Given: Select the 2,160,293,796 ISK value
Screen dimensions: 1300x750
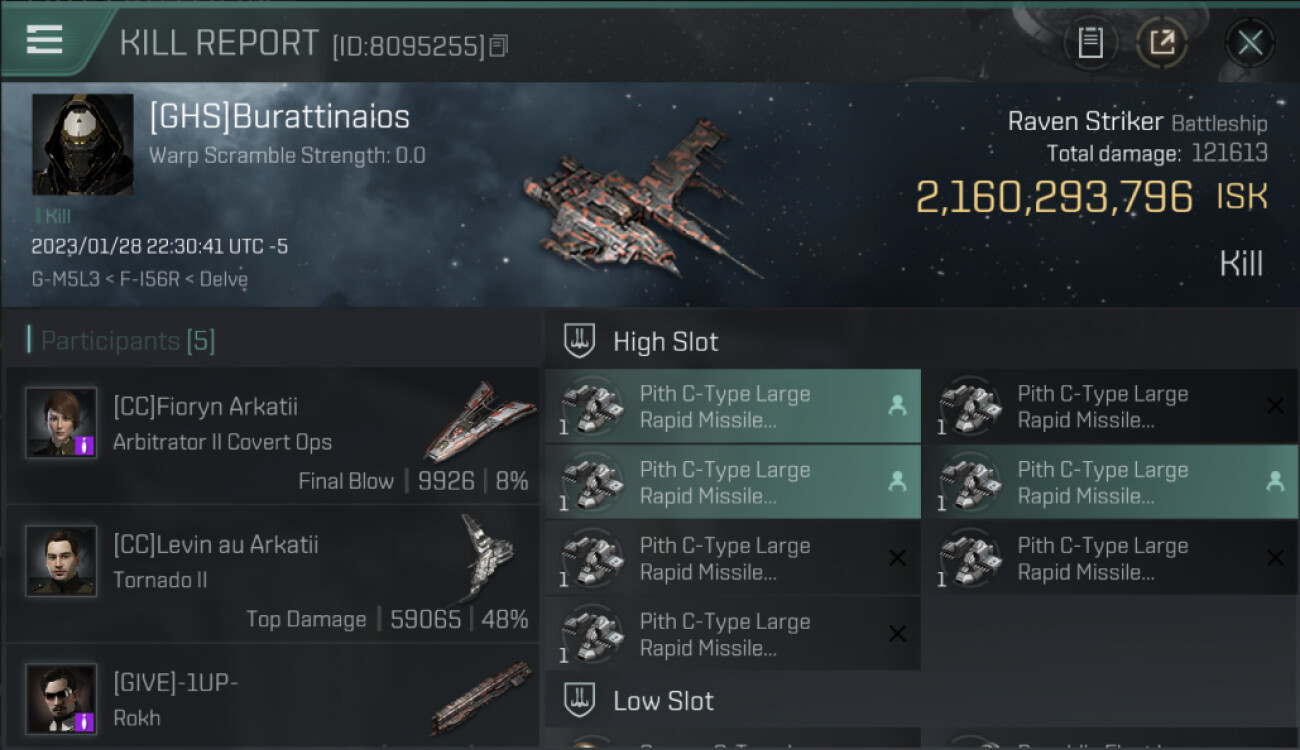Looking at the screenshot, I should click(1054, 197).
